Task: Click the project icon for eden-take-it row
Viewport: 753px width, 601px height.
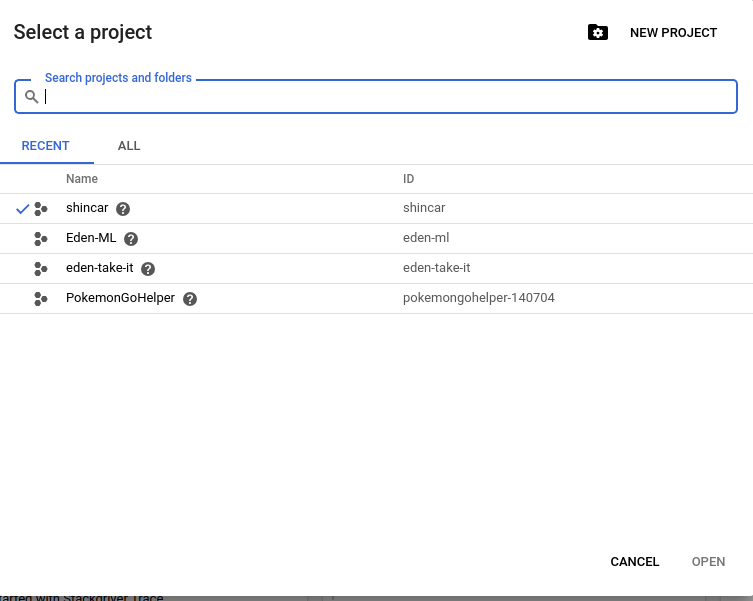Action: [x=41, y=269]
